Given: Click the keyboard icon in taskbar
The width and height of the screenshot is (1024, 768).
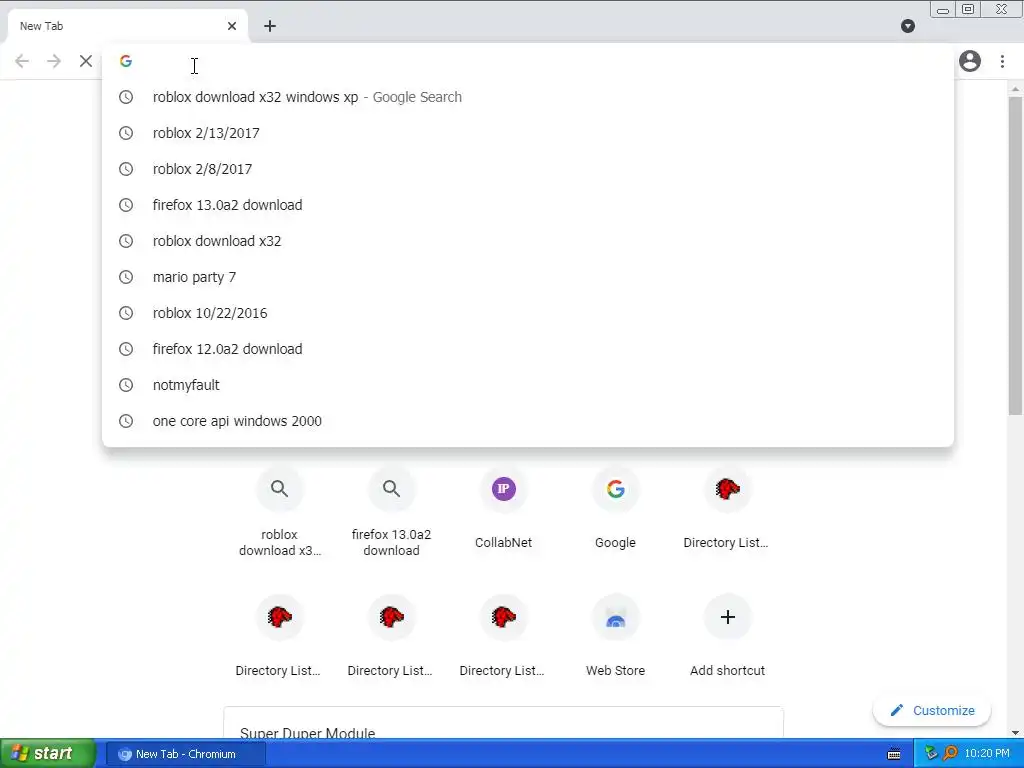Looking at the screenshot, I should (895, 754).
